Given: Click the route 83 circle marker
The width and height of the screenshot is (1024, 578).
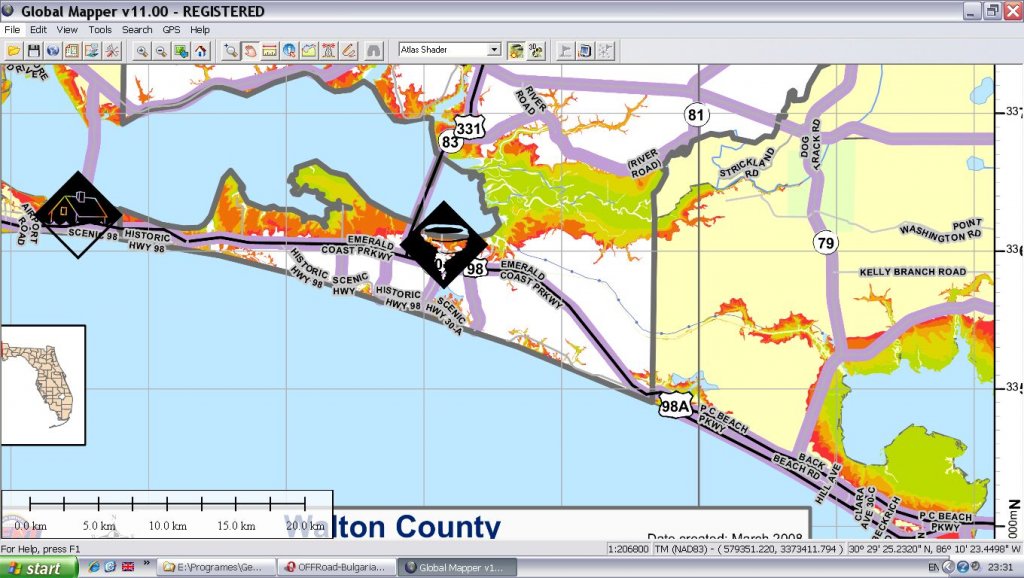Looking at the screenshot, I should pyautogui.click(x=449, y=142).
